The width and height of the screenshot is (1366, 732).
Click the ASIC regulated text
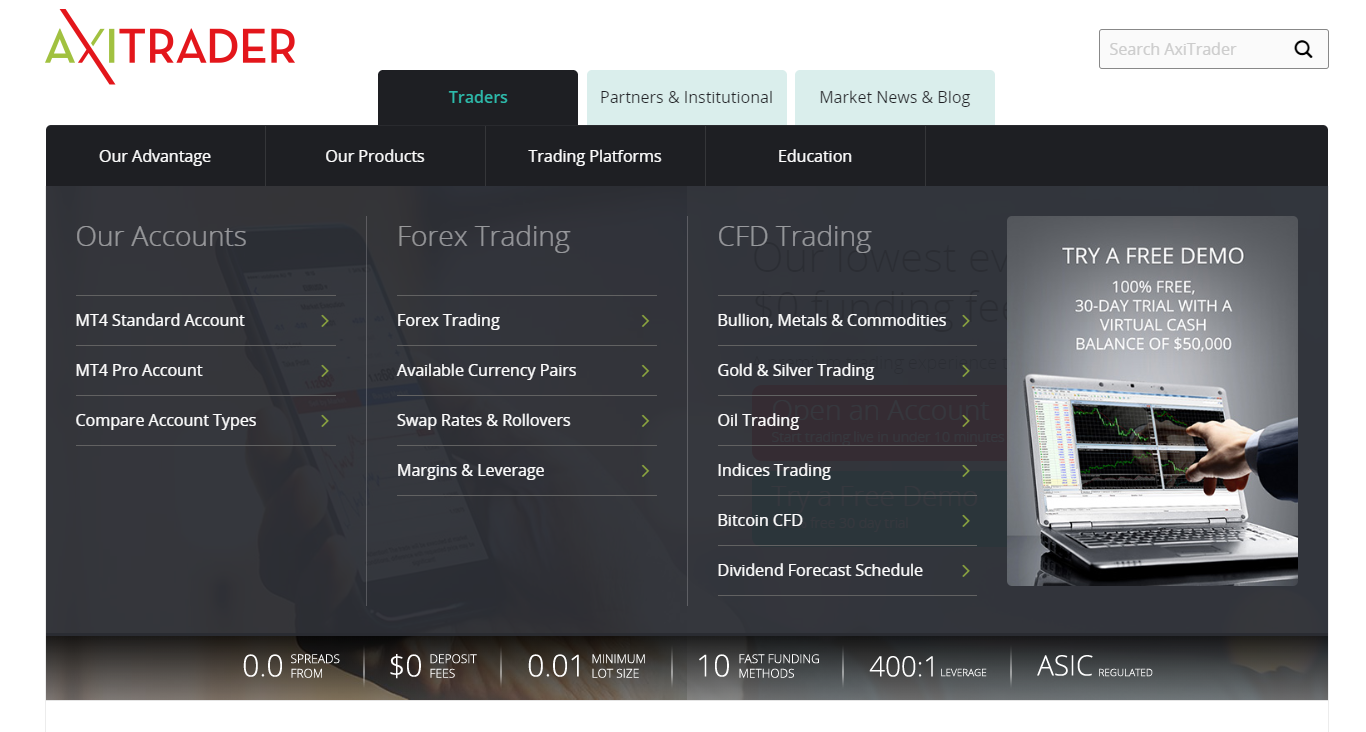pyautogui.click(x=1095, y=666)
